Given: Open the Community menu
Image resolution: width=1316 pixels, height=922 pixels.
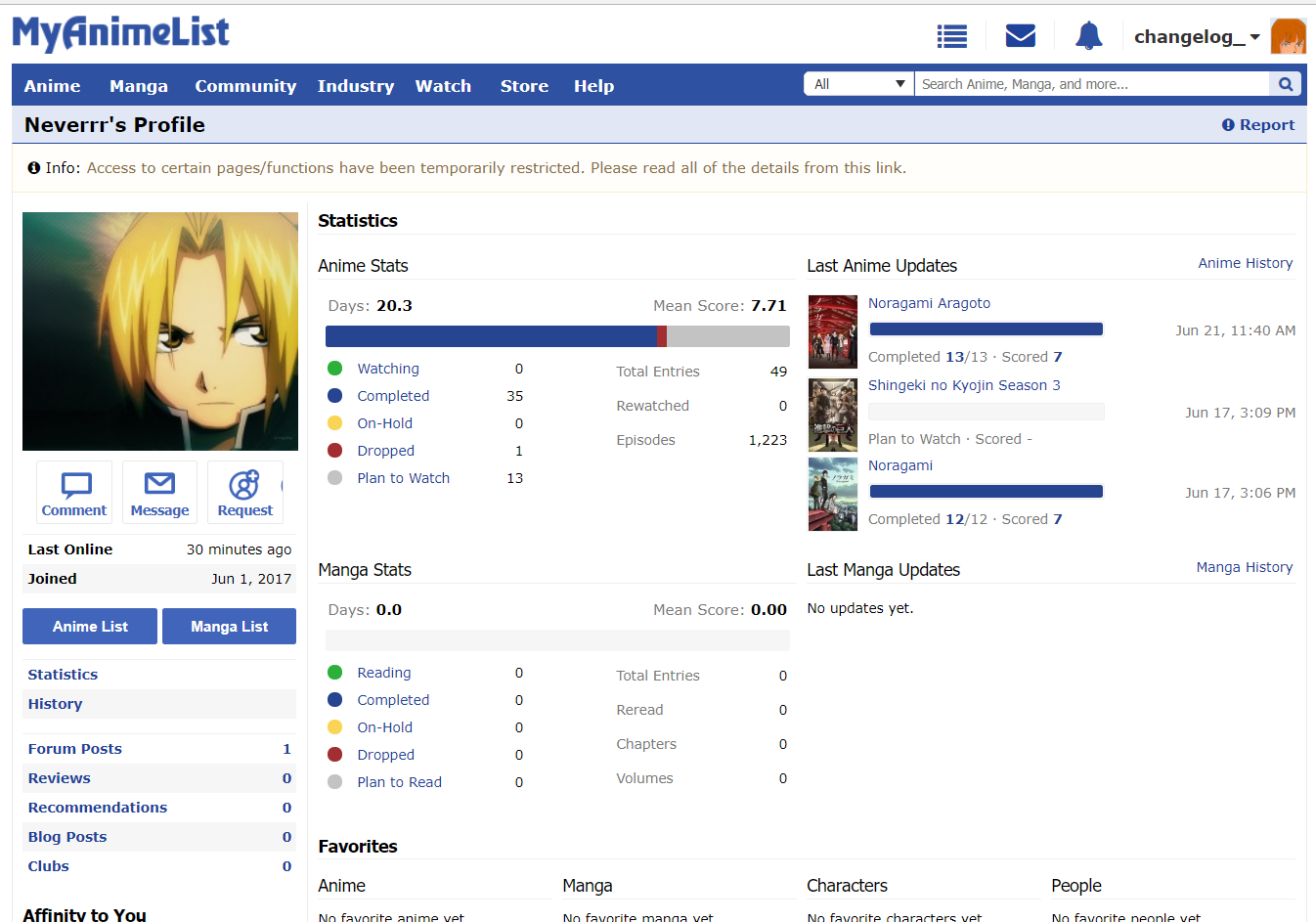Looking at the screenshot, I should [245, 86].
